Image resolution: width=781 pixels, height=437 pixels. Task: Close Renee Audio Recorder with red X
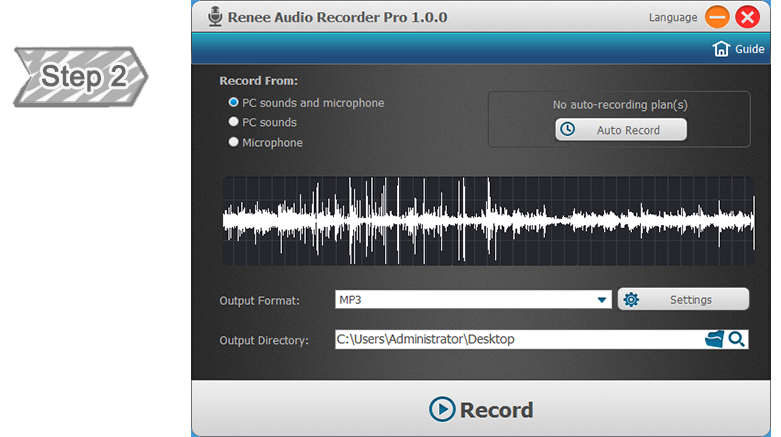tap(747, 17)
